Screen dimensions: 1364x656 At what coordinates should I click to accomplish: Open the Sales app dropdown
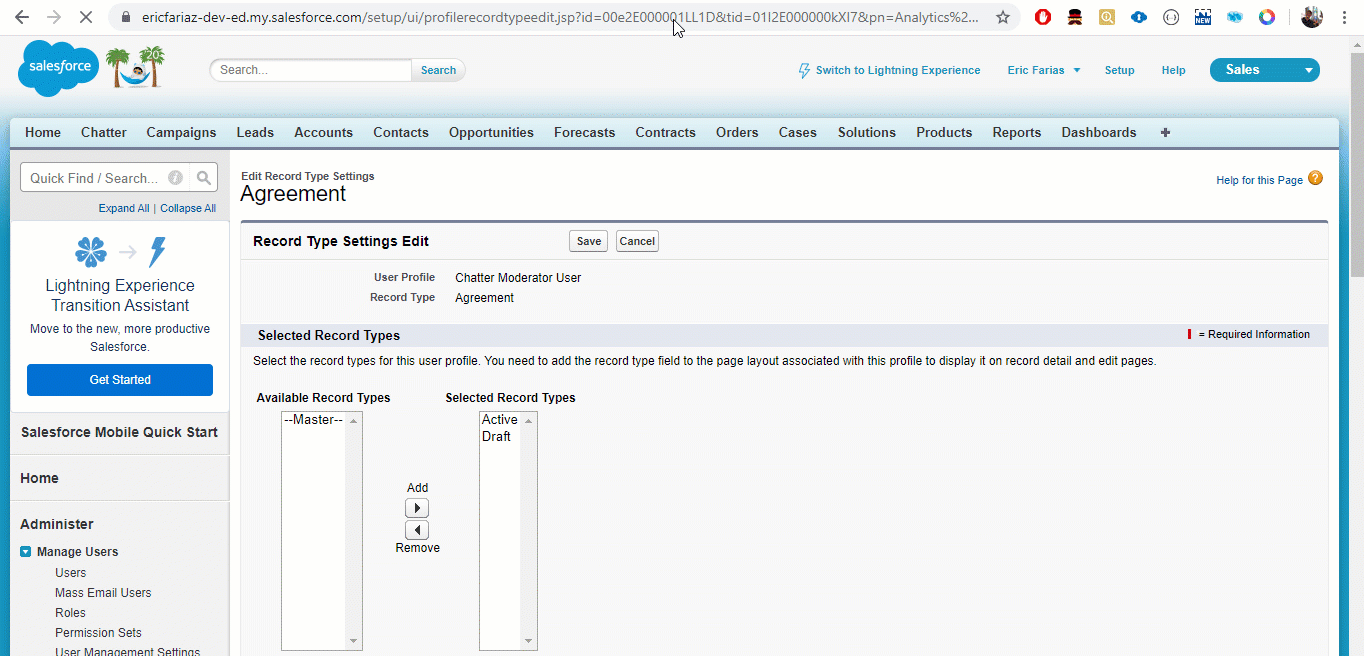click(x=1264, y=70)
